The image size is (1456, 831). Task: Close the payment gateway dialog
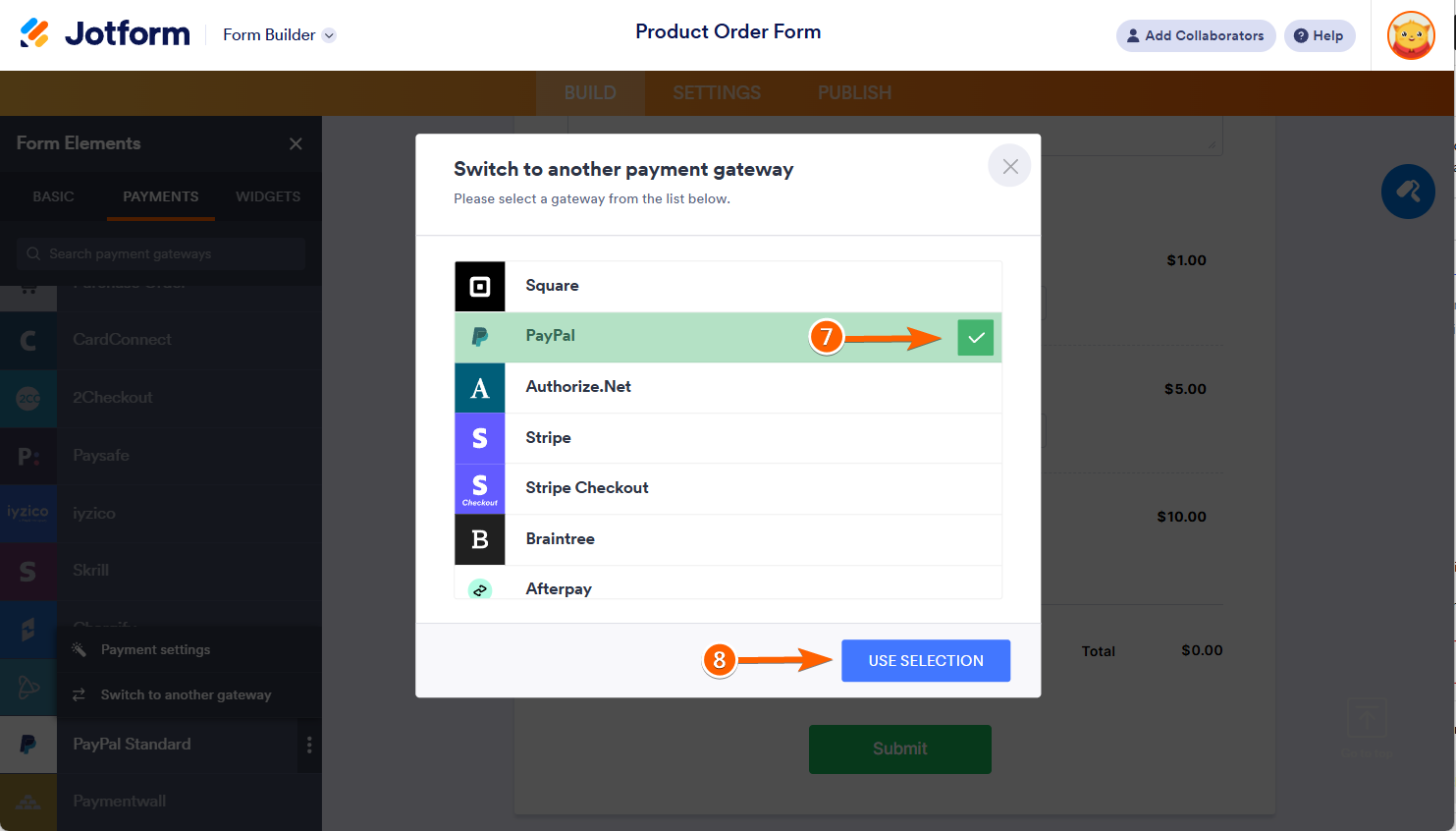1009,167
